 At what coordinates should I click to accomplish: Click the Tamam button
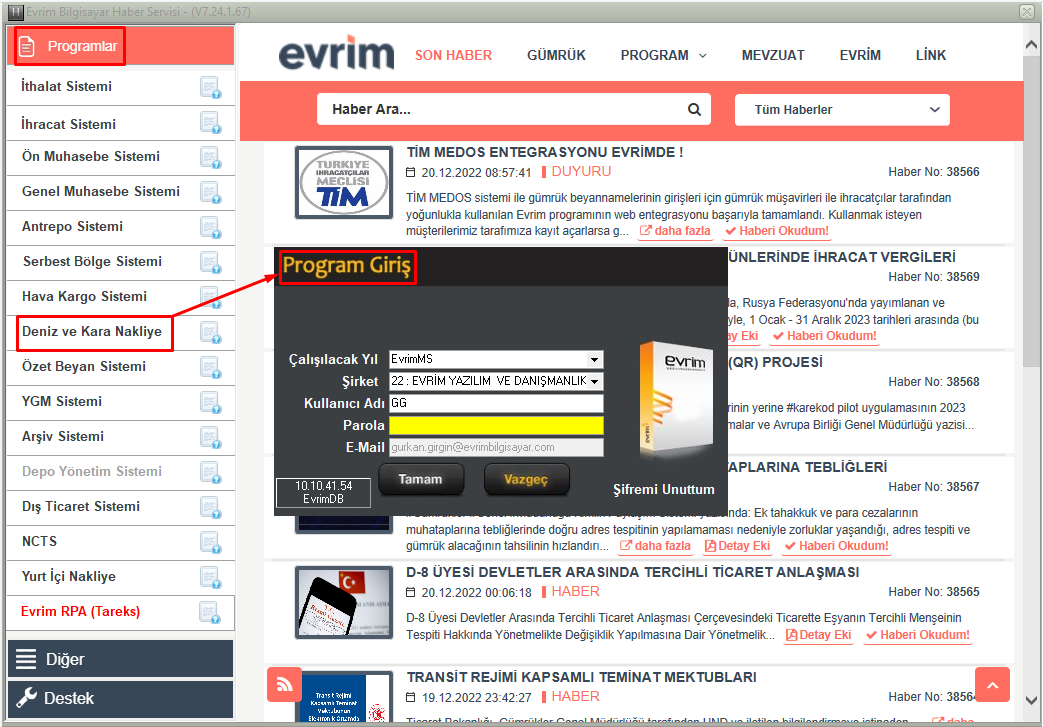pyautogui.click(x=420, y=480)
